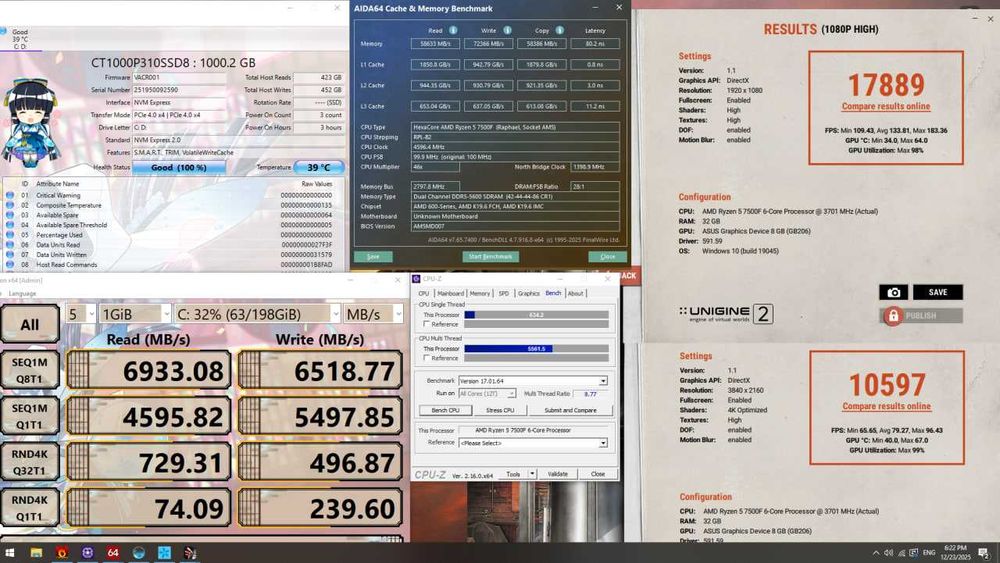This screenshot has height=563, width=1000.
Task: Open the purple CPU-Z taskbar icon
Action: point(87,553)
